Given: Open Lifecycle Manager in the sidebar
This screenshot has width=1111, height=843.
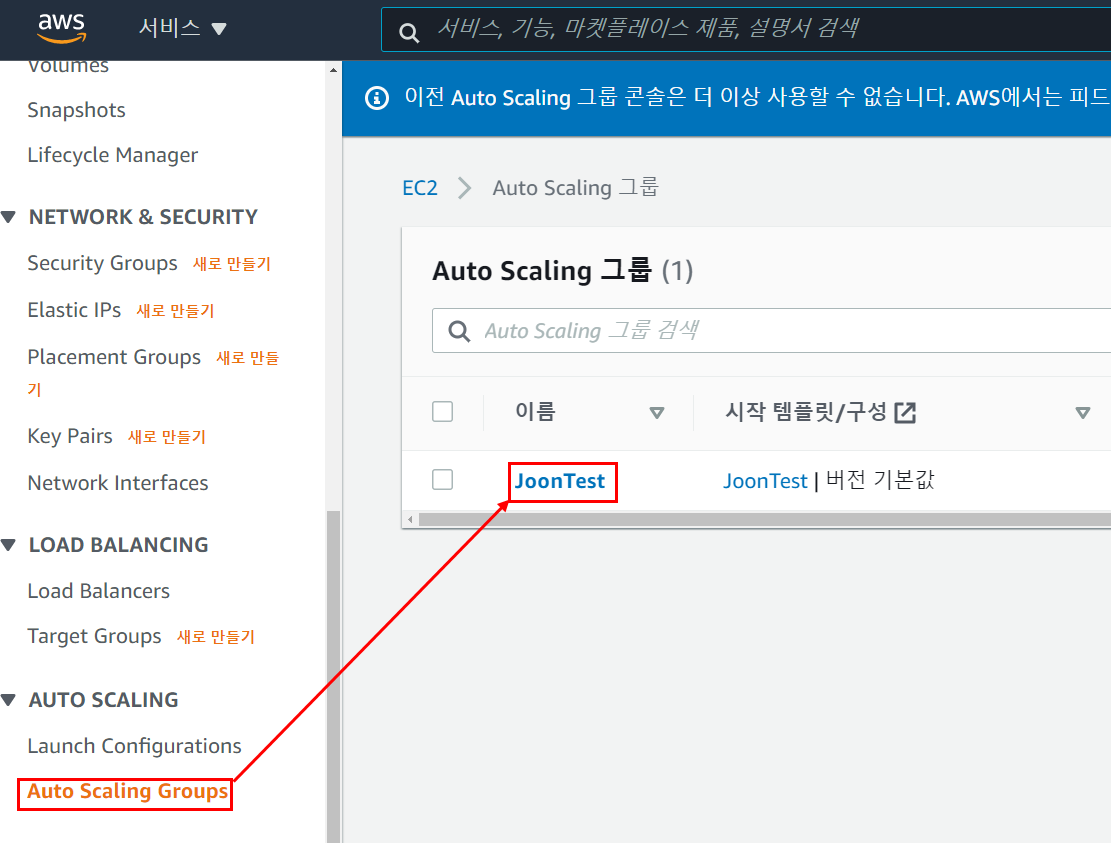Looking at the screenshot, I should 113,155.
